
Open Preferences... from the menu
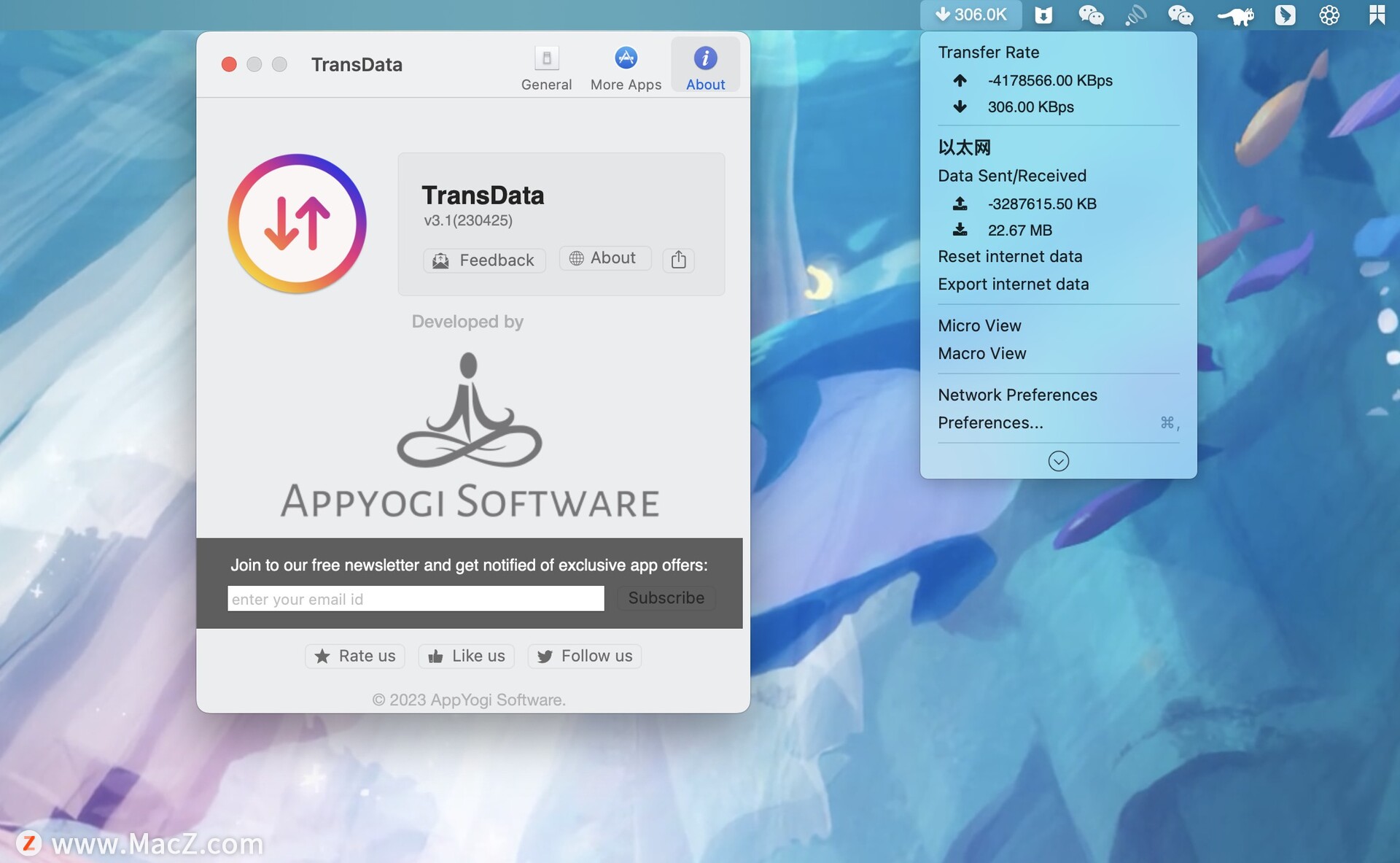[990, 423]
